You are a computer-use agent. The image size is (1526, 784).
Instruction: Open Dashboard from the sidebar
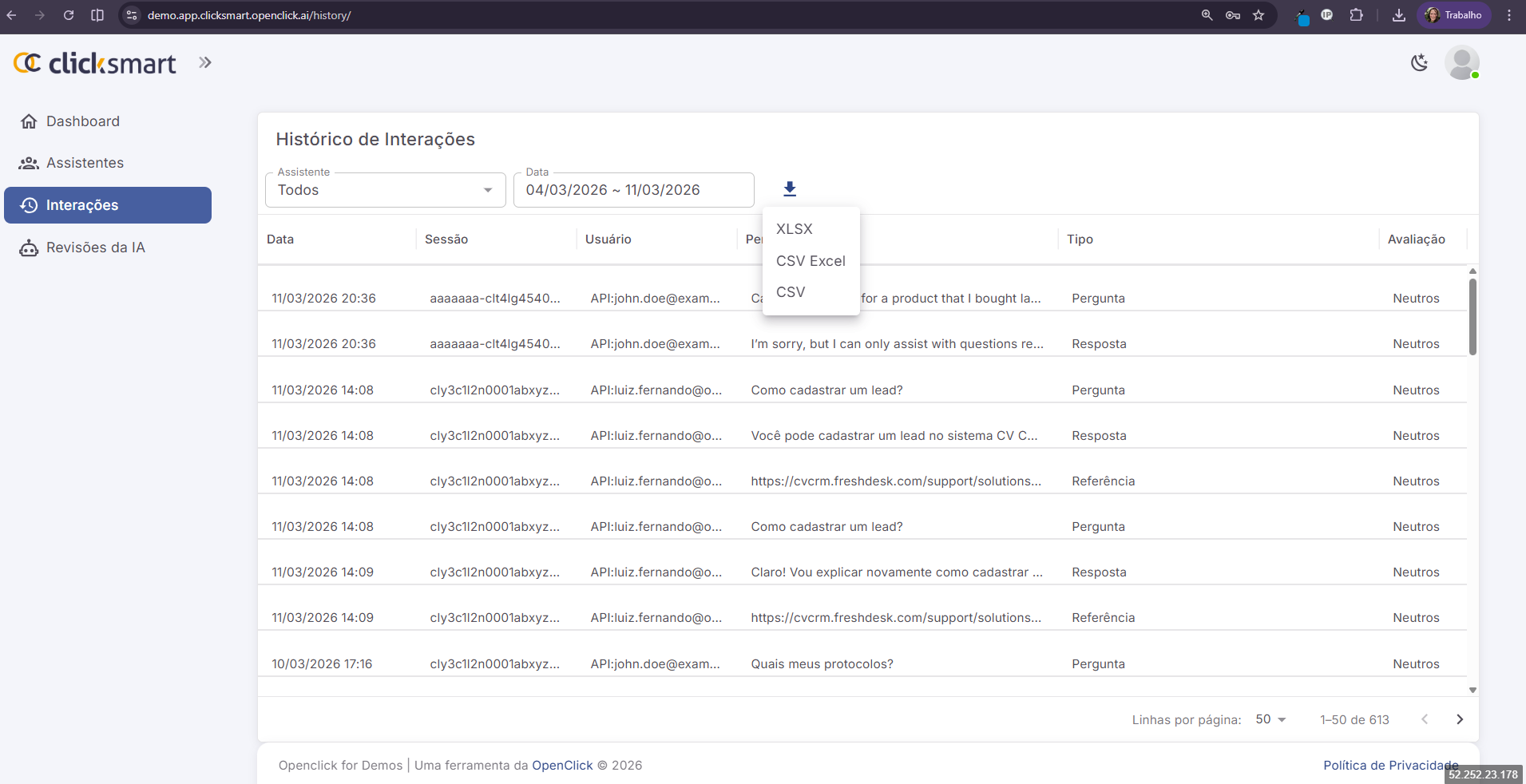82,121
